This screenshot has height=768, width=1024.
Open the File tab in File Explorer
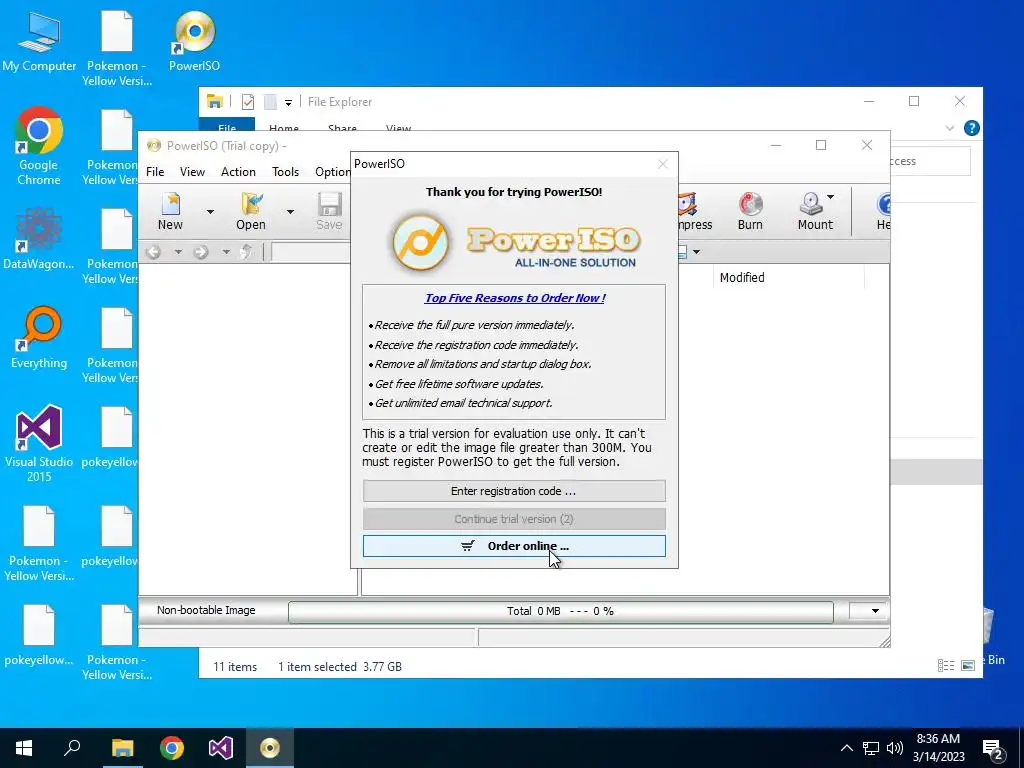pos(227,127)
